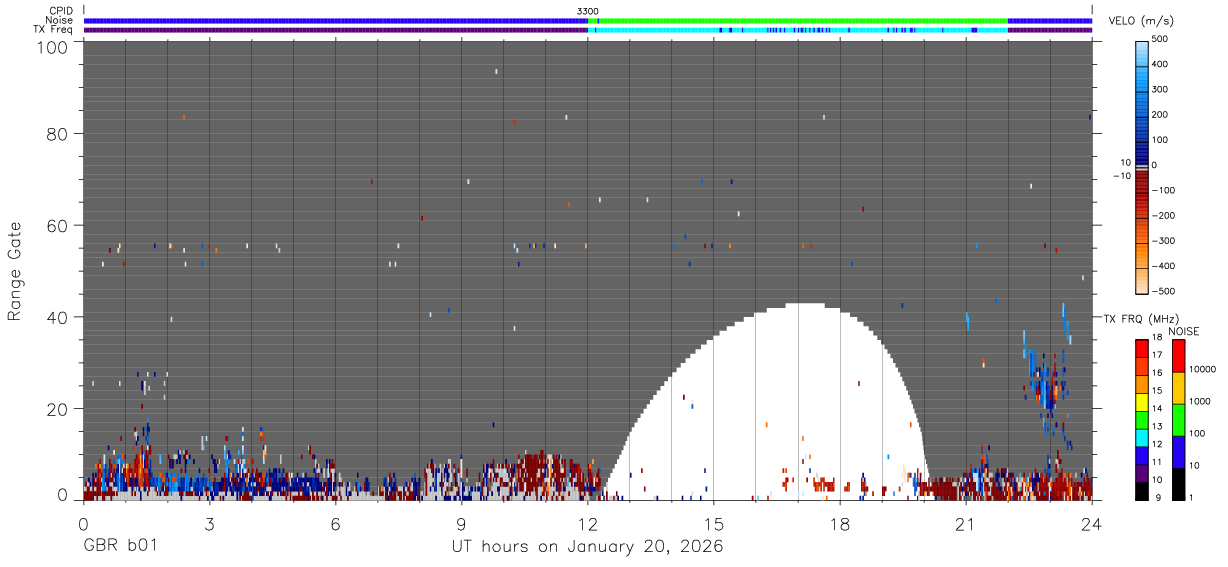Click the Range Gate axis title
Viewport: 1228px width, 567px height.
pyautogui.click(x=15, y=271)
